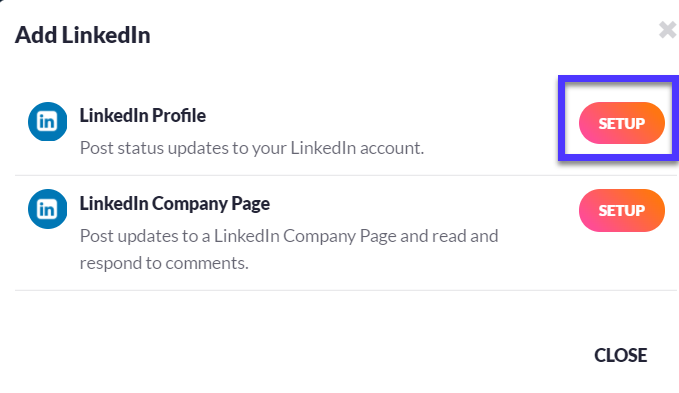
Task: Start setup of the highlighted LinkedIn Profile option
Action: (x=621, y=123)
